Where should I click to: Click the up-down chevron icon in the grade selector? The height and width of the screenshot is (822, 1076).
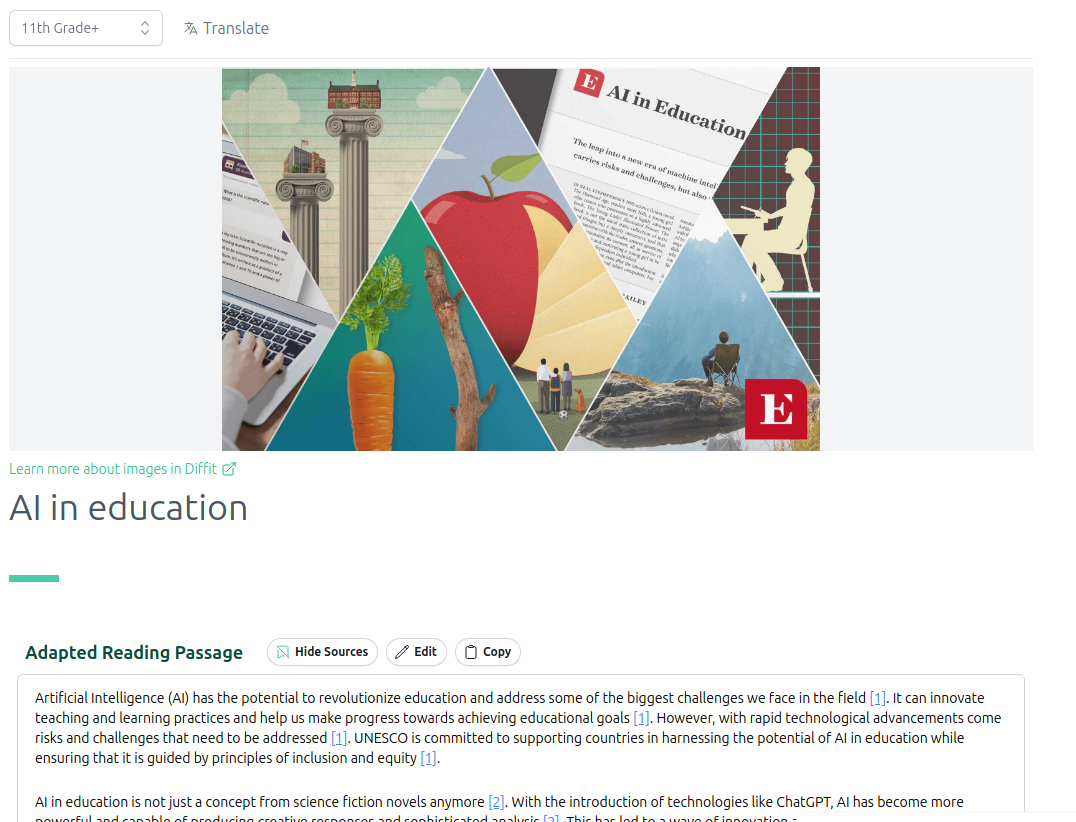click(x=145, y=28)
